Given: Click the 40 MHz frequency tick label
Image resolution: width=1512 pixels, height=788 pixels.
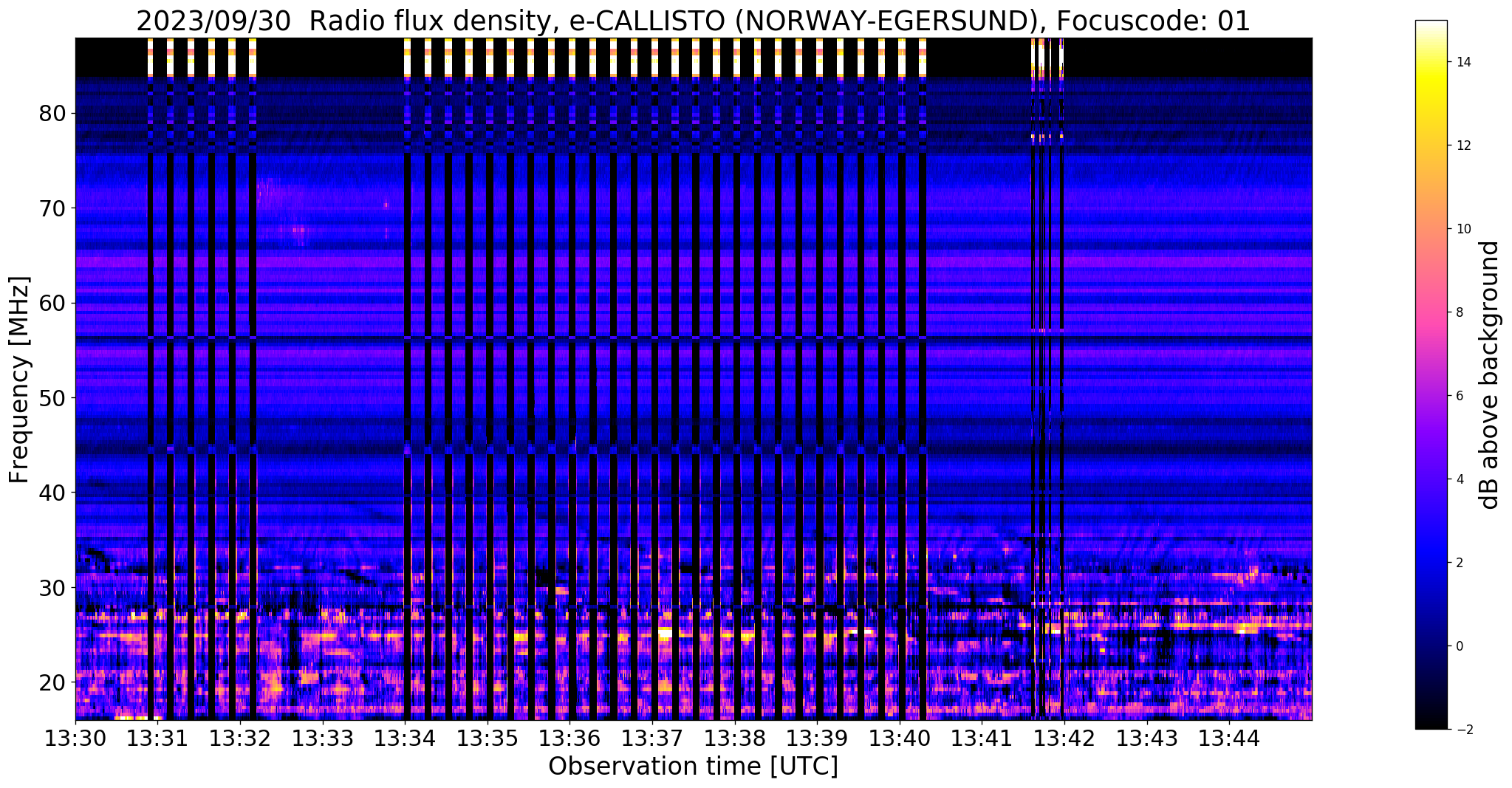Looking at the screenshot, I should pyautogui.click(x=54, y=492).
